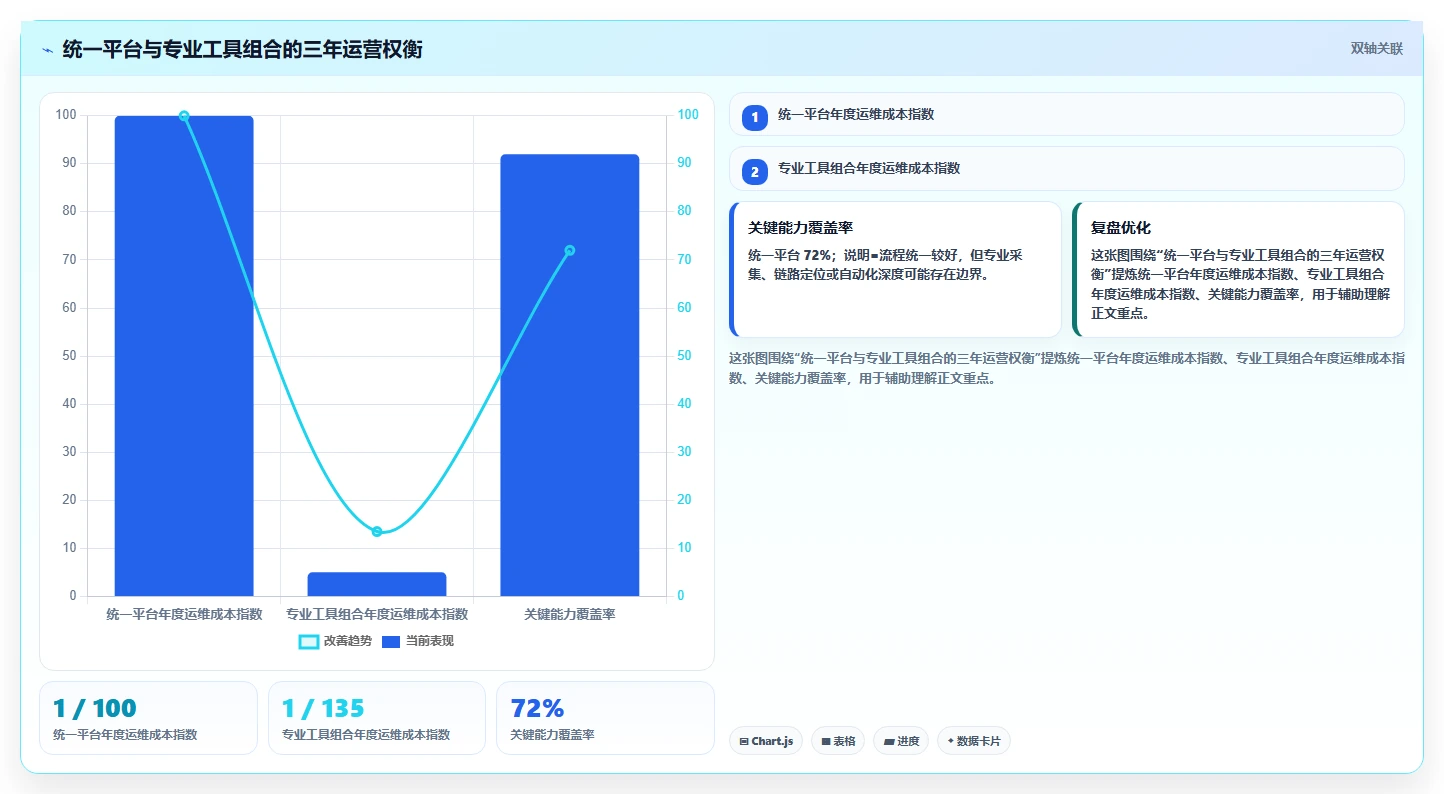Select the 统一平台年度运维成本指数 blue bar
This screenshot has height=794, width=1444.
pyautogui.click(x=184, y=356)
